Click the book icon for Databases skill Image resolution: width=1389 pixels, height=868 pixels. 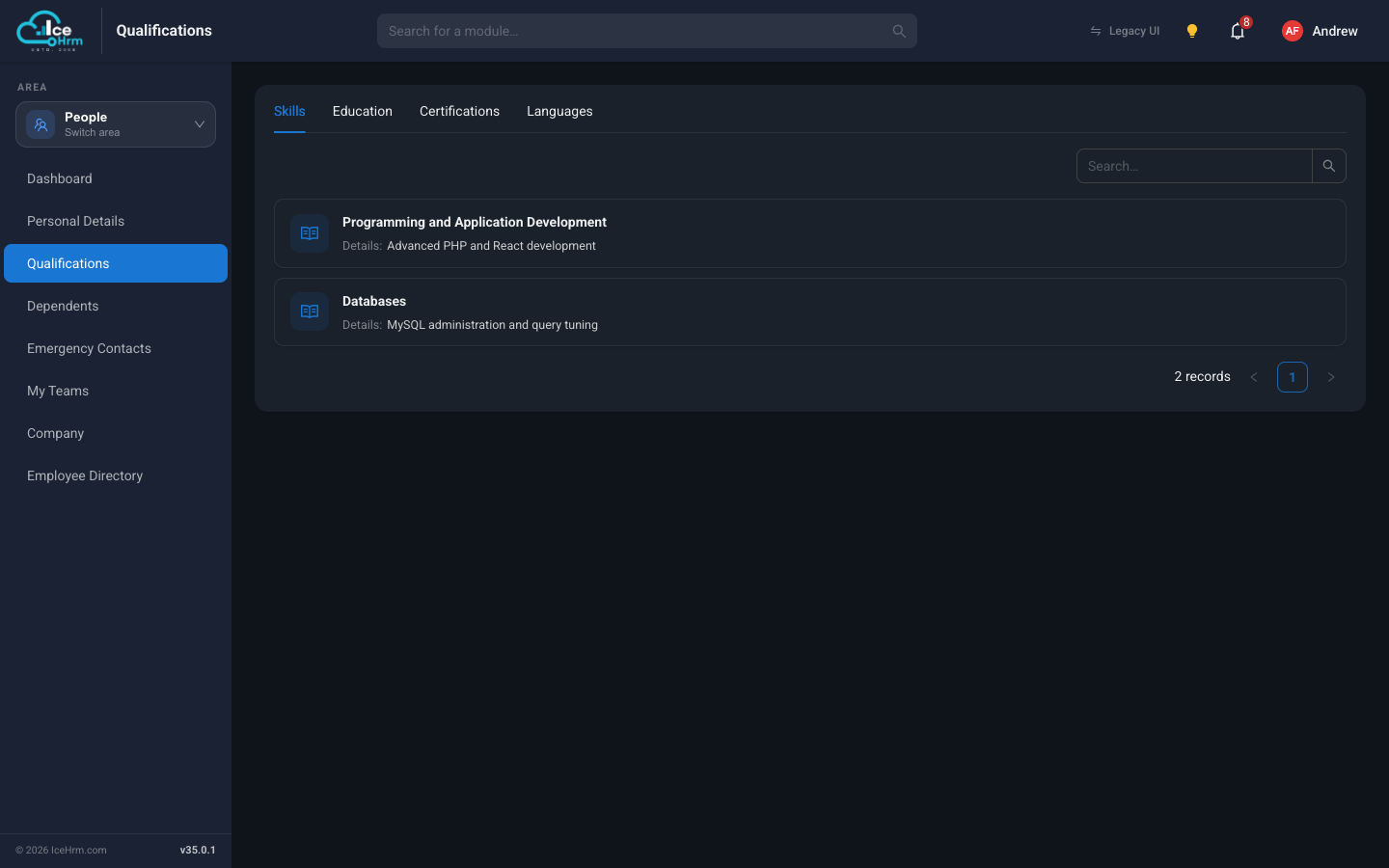tap(310, 312)
